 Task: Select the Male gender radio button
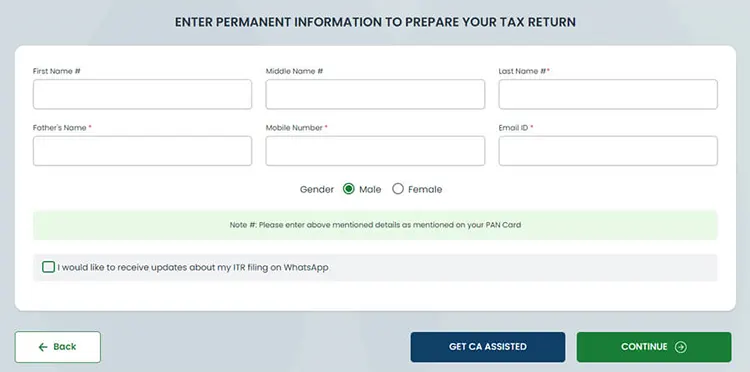coord(349,189)
